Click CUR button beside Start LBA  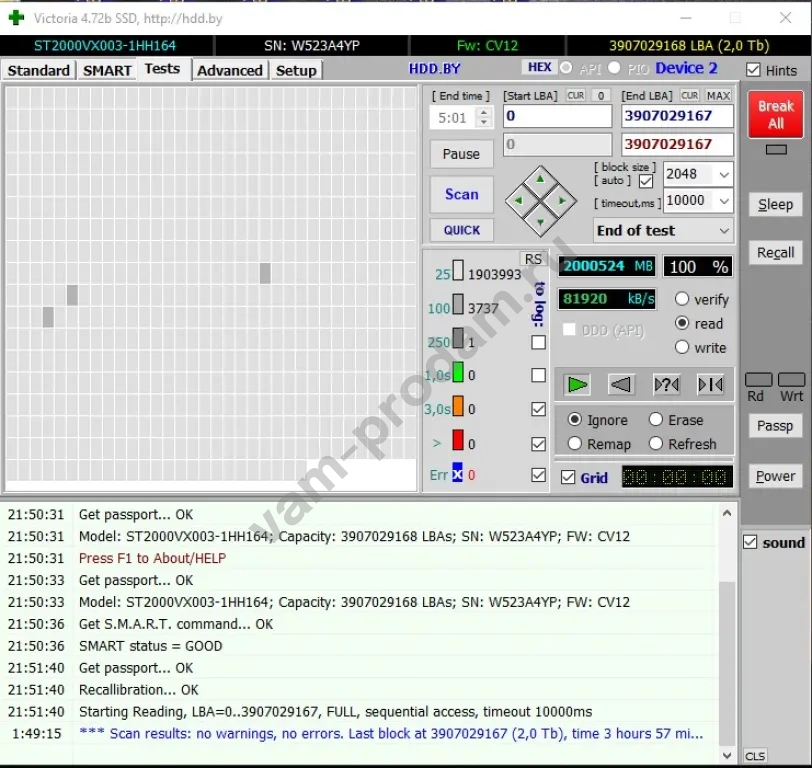click(575, 96)
